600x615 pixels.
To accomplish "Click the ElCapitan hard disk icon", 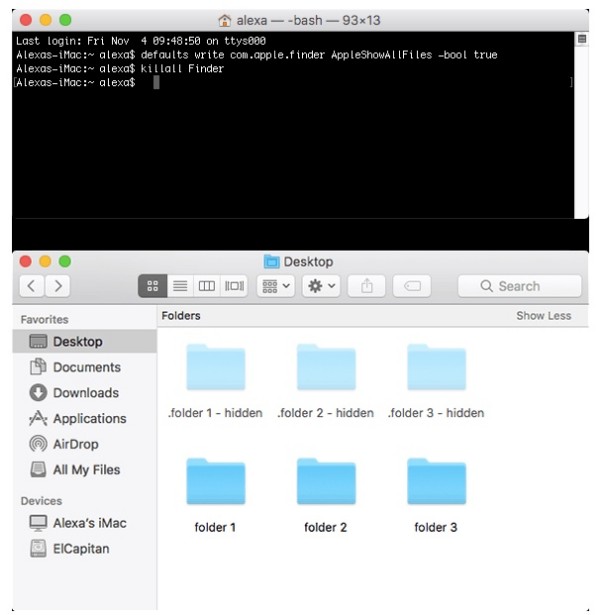I will (38, 549).
